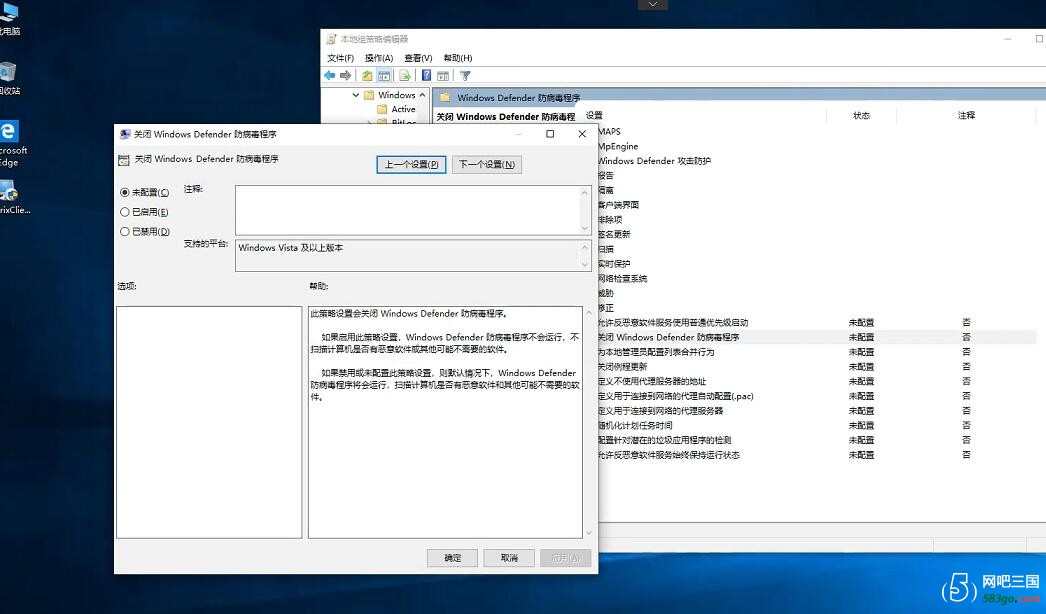Image resolution: width=1046 pixels, height=614 pixels.
Task: Click the 确定 button
Action: point(452,558)
